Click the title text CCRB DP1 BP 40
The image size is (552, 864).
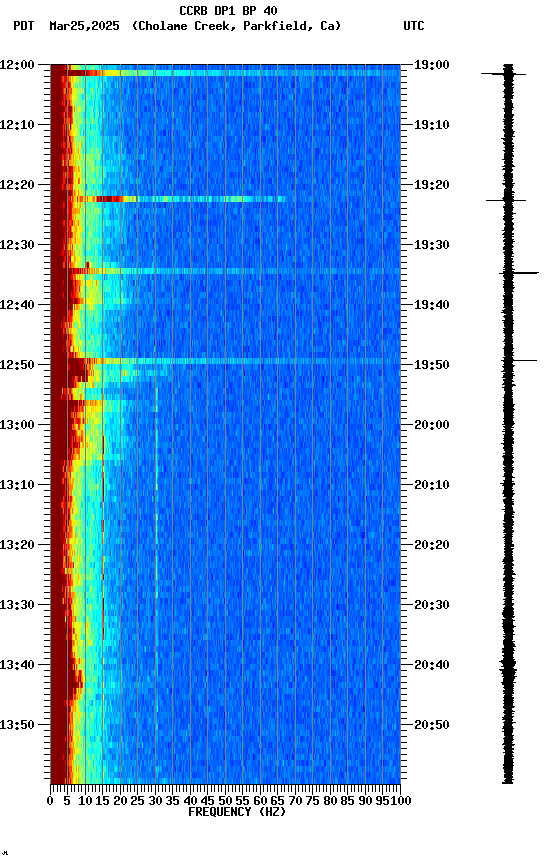228,10
